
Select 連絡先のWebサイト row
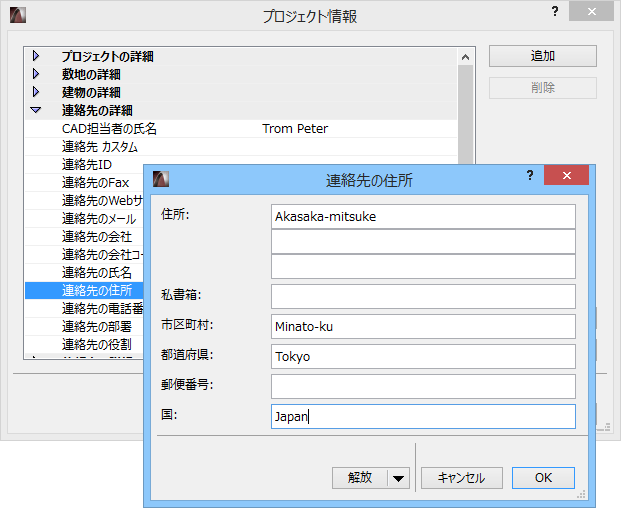coord(84,201)
